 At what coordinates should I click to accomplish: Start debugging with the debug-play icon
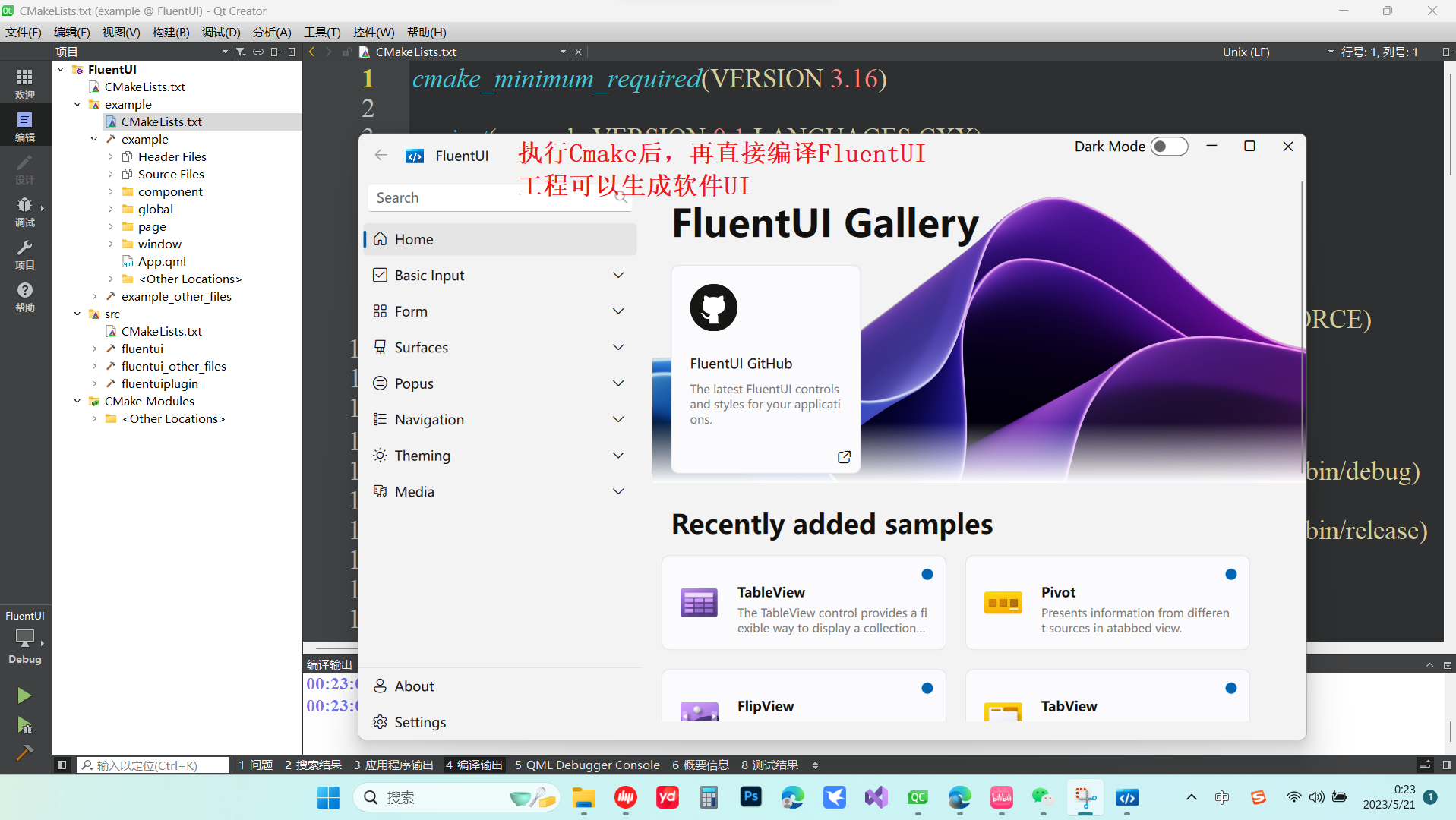point(25,725)
